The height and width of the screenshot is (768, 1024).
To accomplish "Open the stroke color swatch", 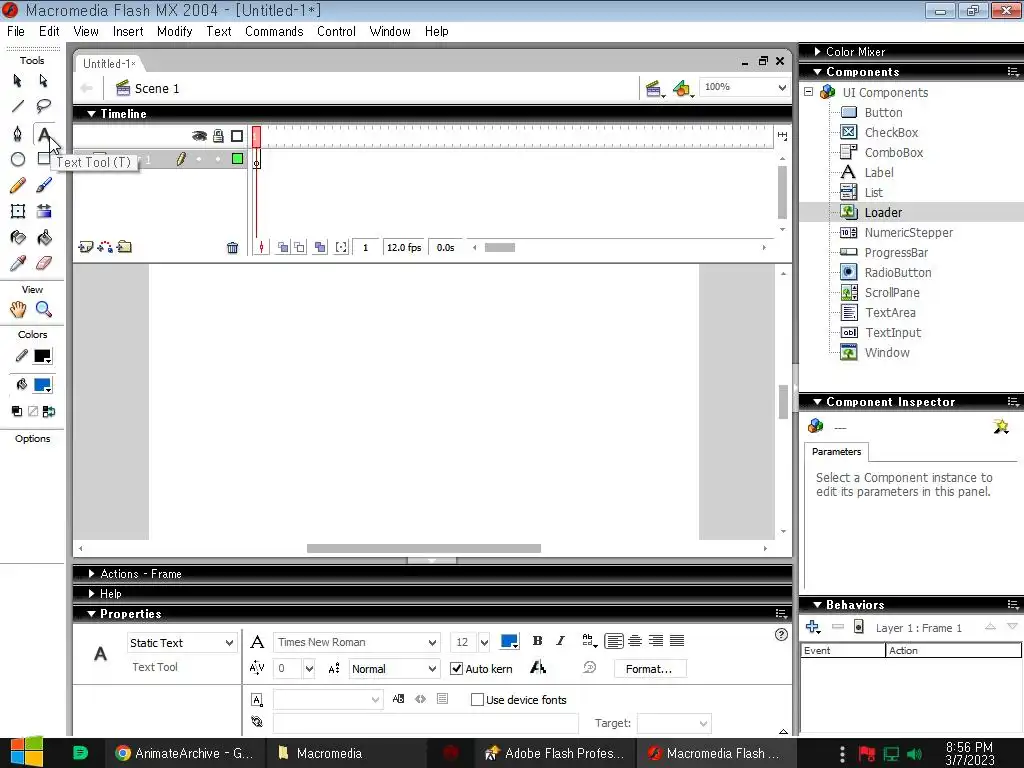I will (42, 357).
